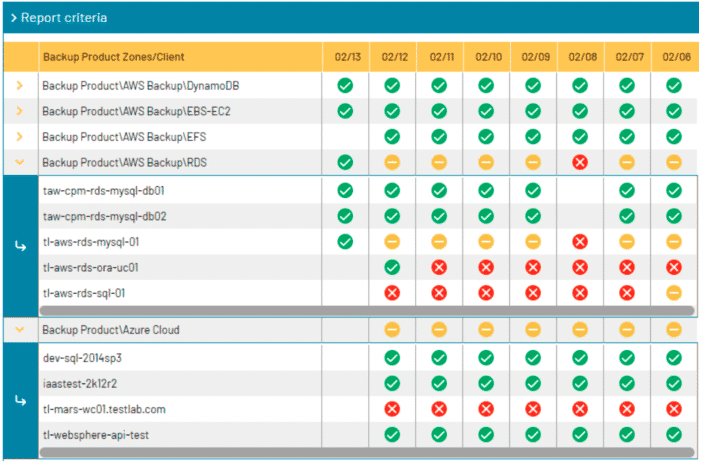702x464 pixels.
Task: Expand the AWS Backup\EFS row chevron
Action: tap(20, 136)
